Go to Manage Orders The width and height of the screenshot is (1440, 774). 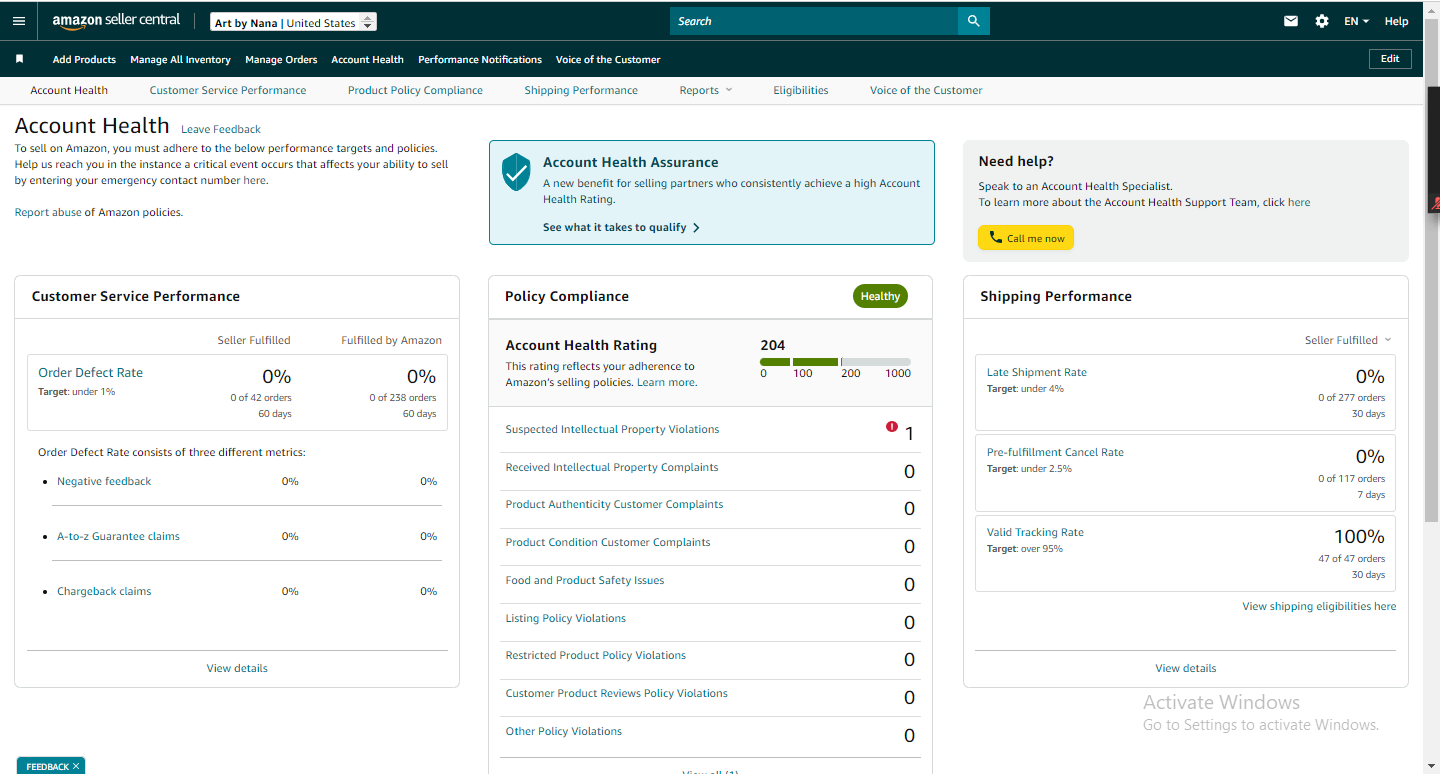coord(281,59)
